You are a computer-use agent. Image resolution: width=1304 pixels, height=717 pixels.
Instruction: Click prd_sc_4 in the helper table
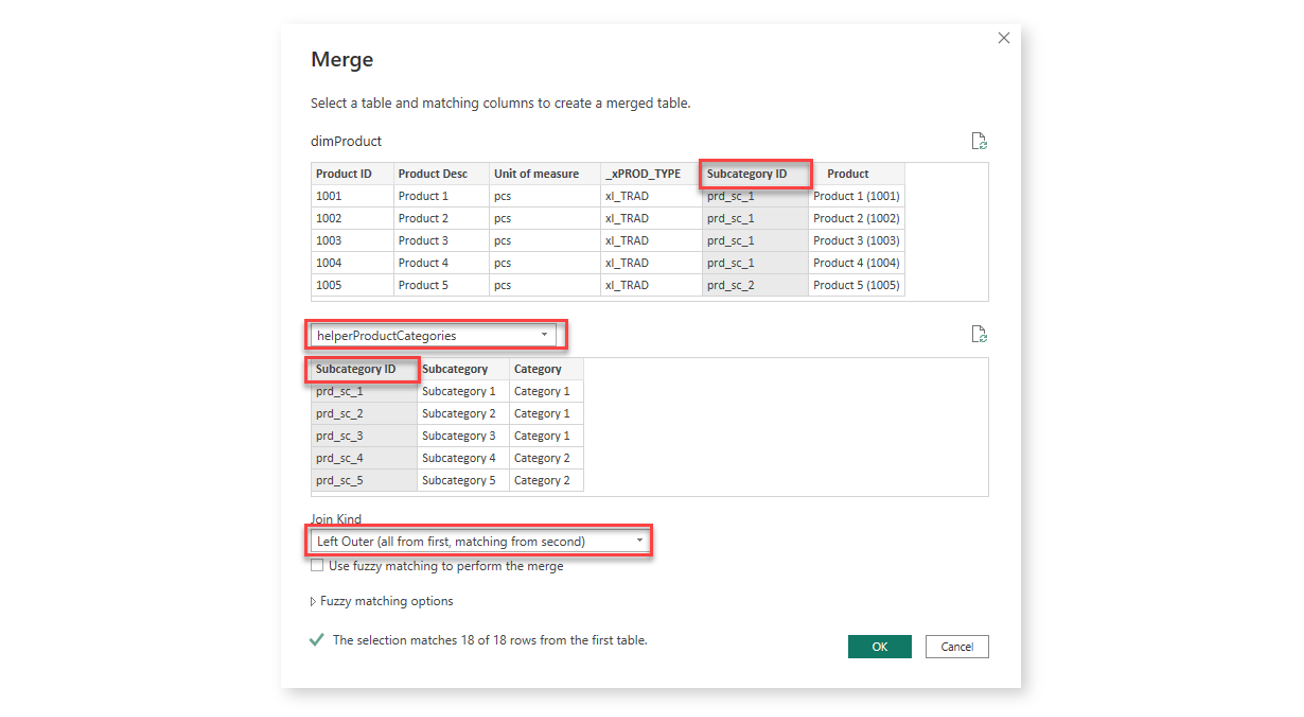[x=364, y=458]
